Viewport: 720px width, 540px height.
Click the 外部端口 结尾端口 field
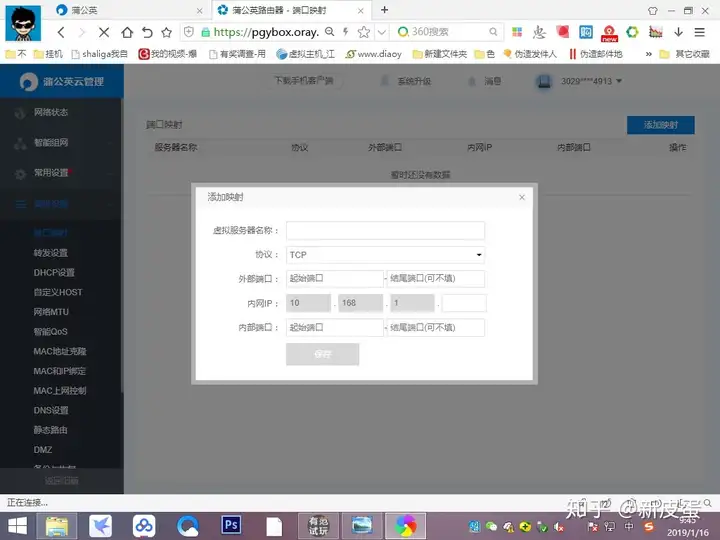pos(436,279)
